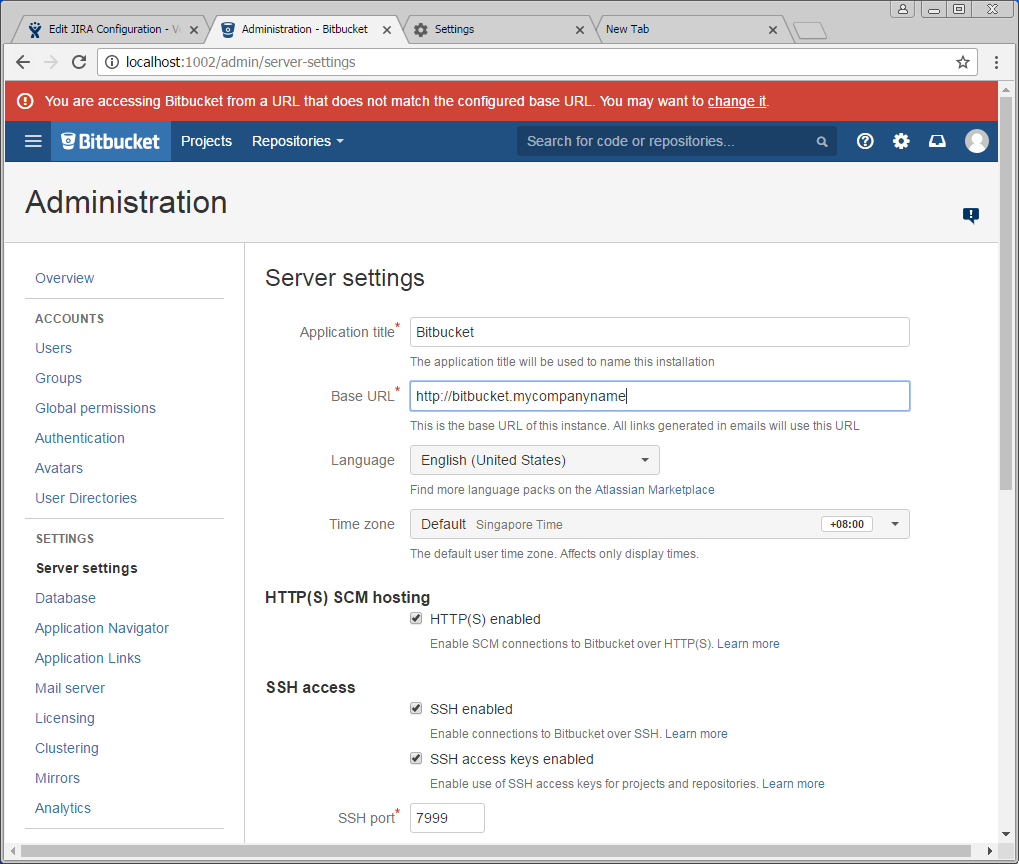The height and width of the screenshot is (864, 1019).
Task: Open Application Links in sidebar
Action: [88, 658]
